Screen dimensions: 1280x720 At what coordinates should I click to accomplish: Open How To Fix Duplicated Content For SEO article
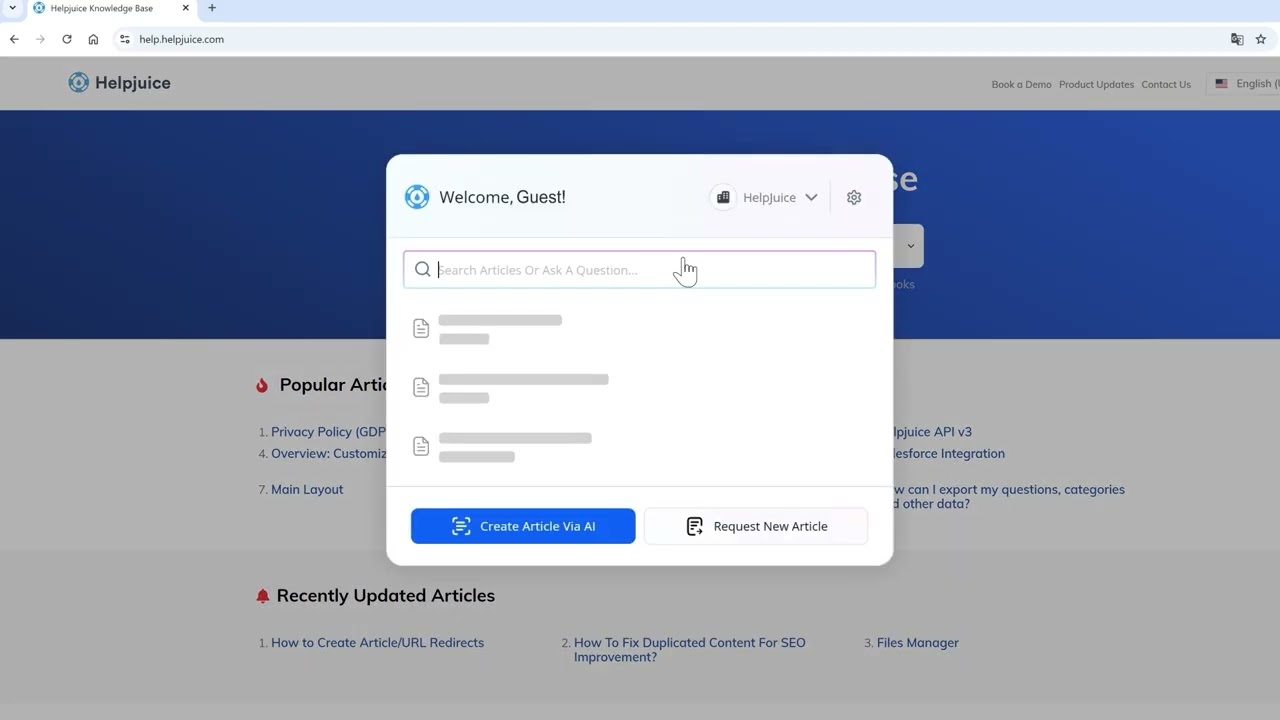[x=689, y=650]
